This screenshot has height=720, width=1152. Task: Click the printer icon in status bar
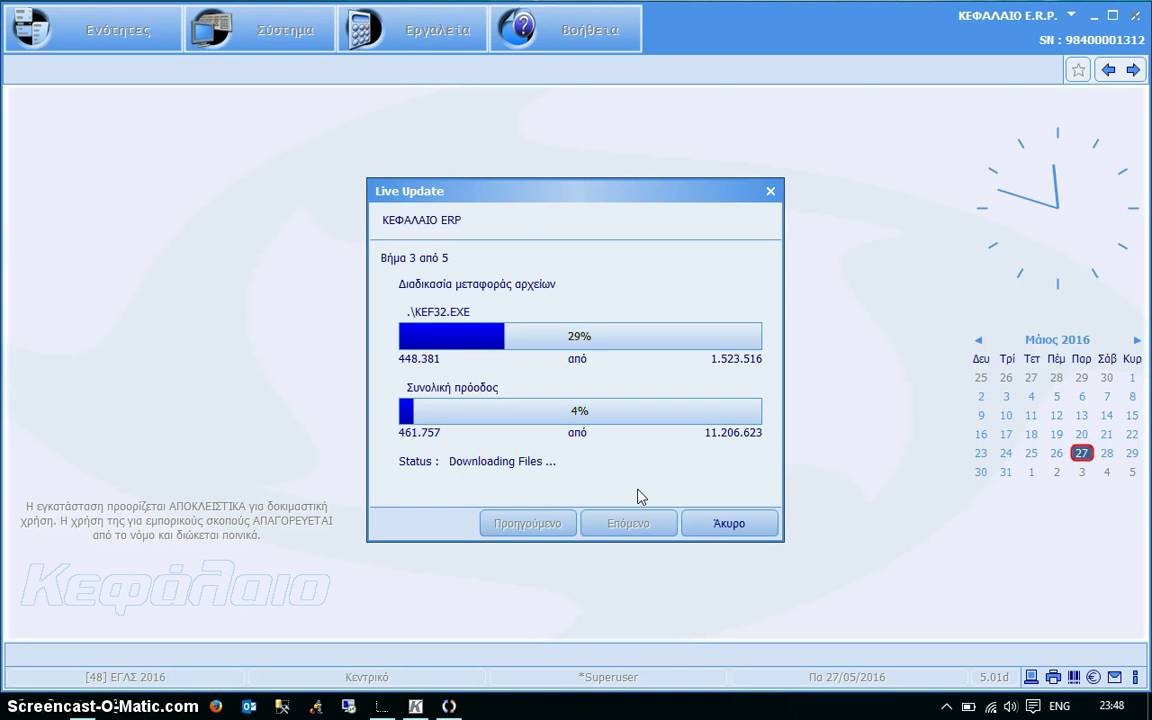click(1054, 677)
